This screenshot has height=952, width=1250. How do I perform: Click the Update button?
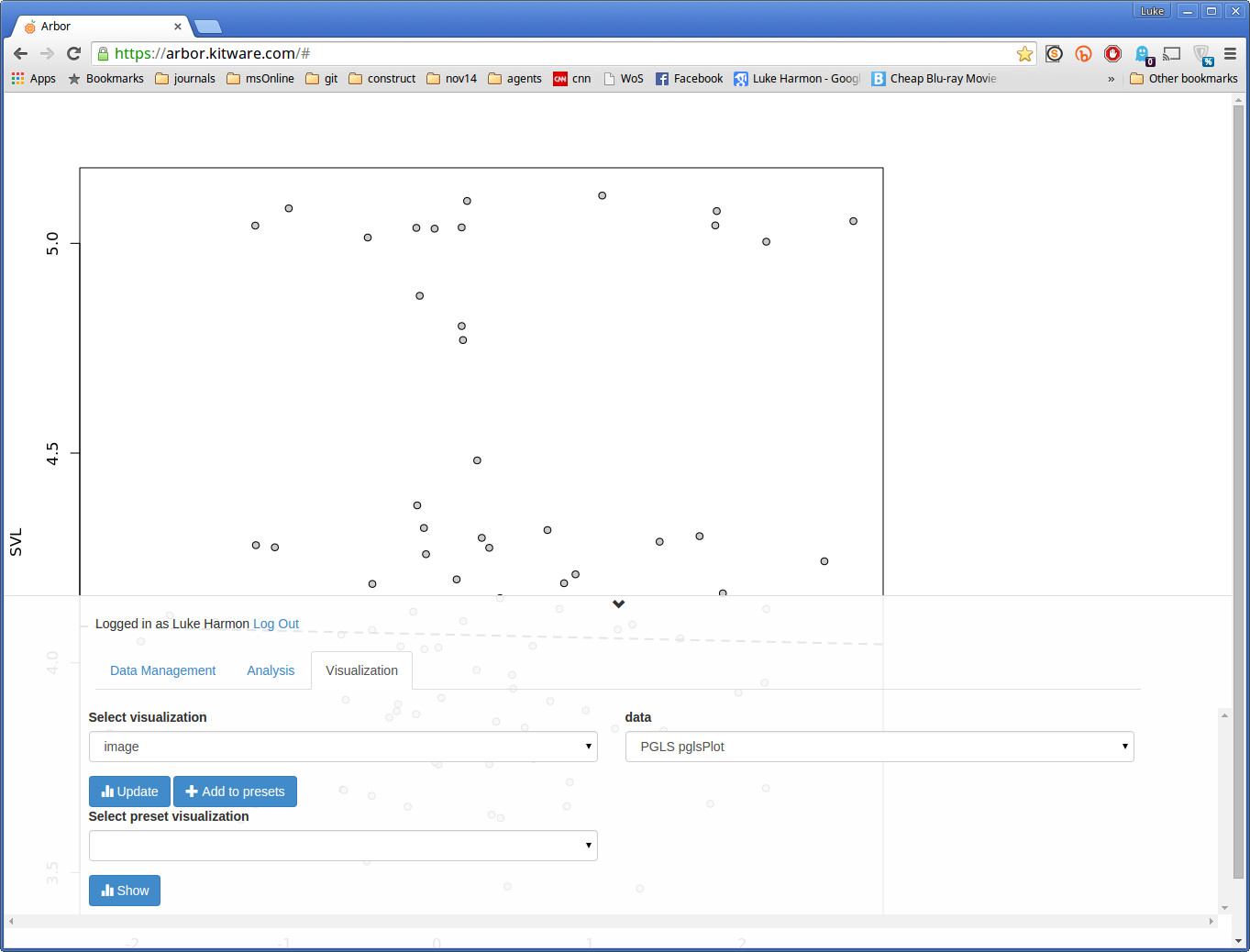[x=129, y=791]
